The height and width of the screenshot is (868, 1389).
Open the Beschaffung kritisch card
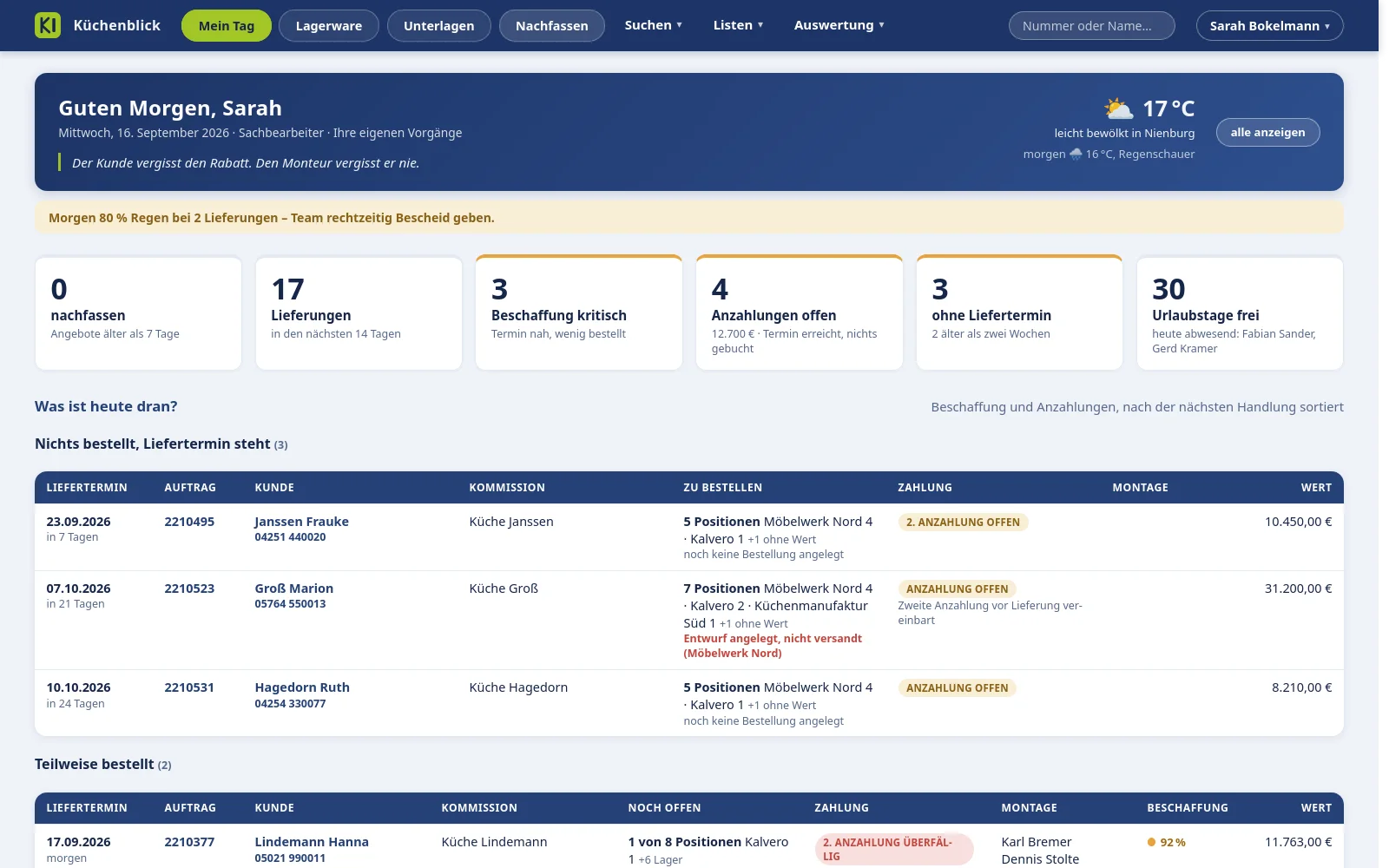579,312
